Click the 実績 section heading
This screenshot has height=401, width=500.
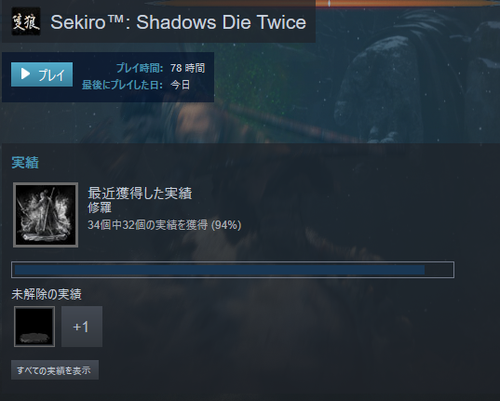25,163
